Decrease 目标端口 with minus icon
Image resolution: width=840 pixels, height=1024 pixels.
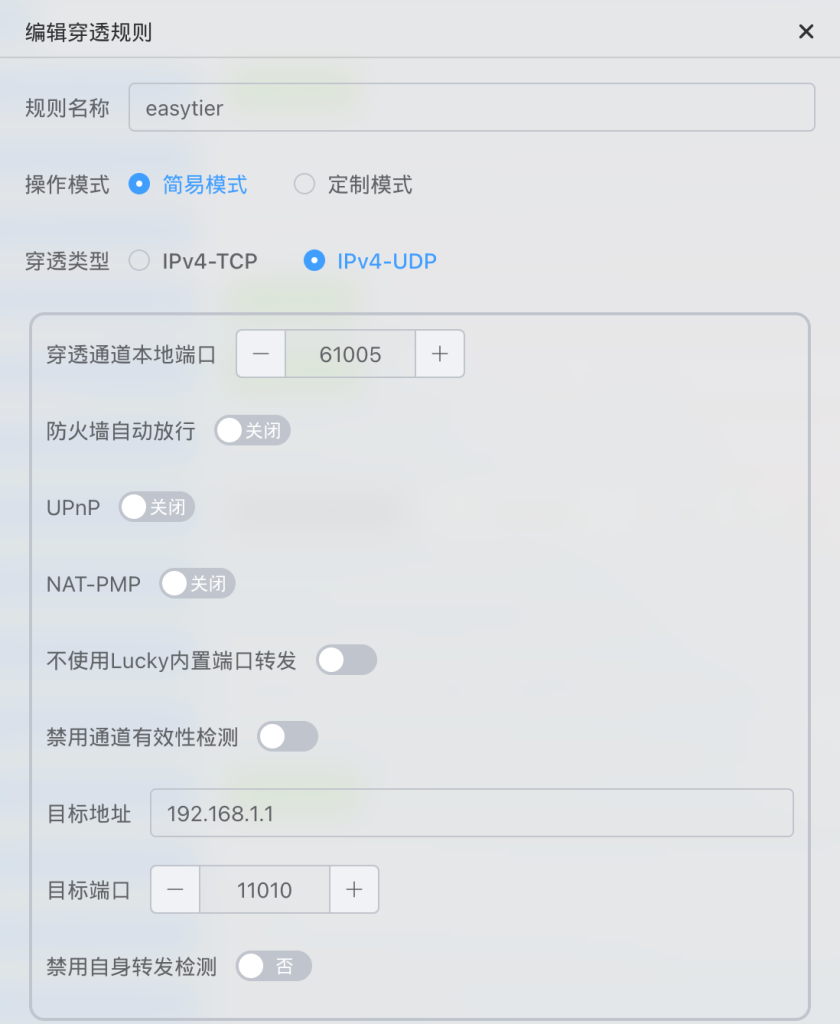pos(175,890)
